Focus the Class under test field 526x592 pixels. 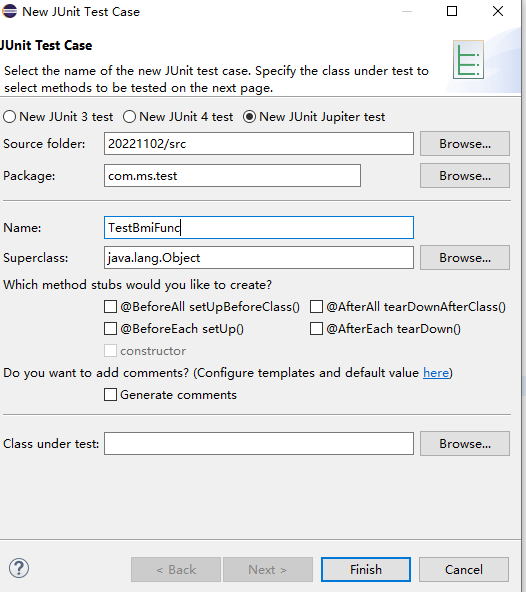tap(259, 444)
